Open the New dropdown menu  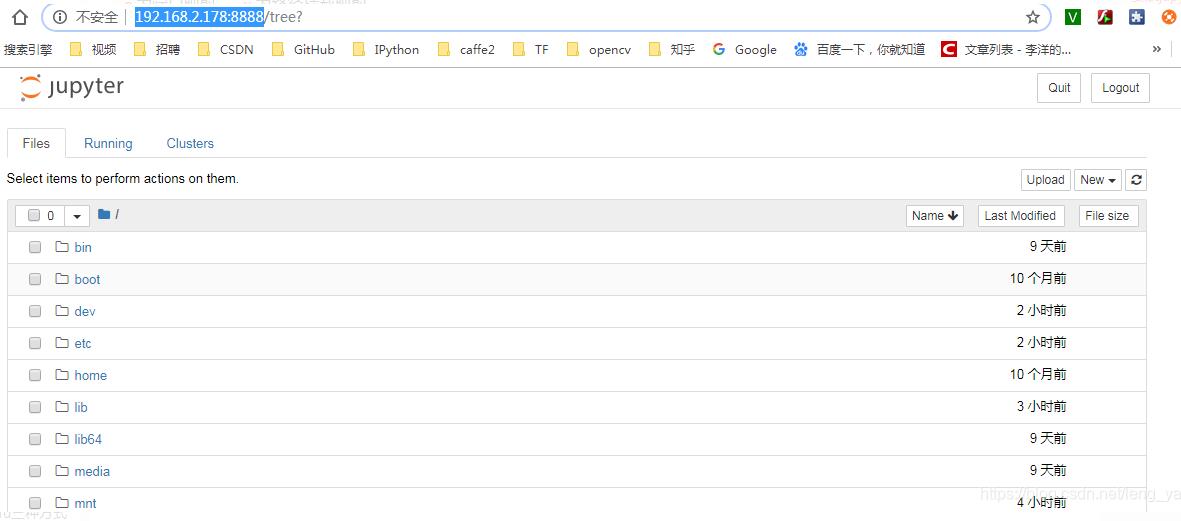(1097, 180)
